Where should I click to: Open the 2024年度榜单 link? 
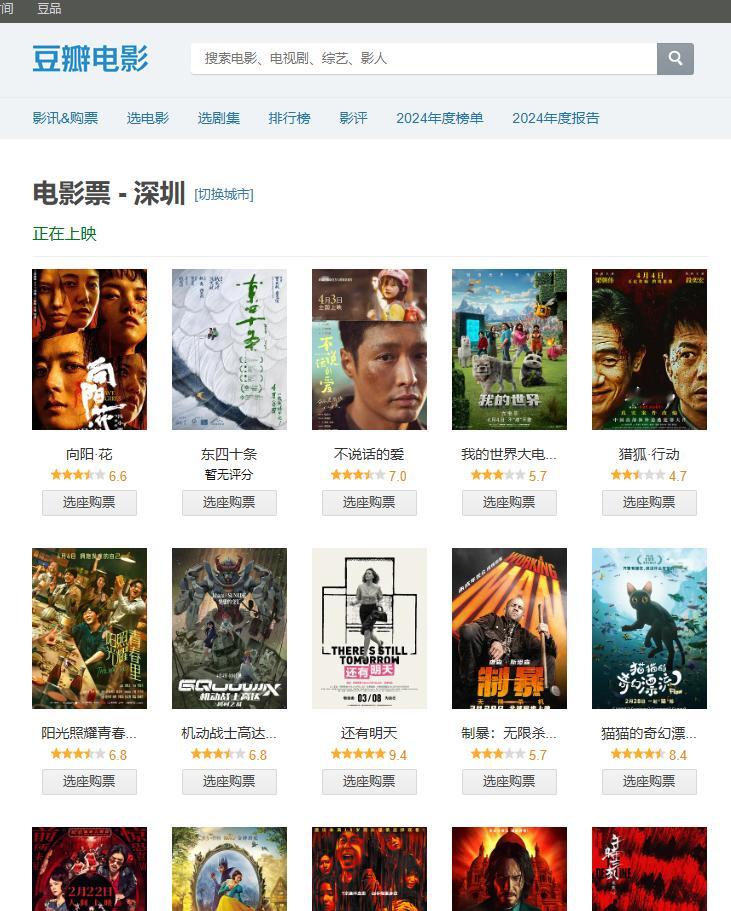click(440, 119)
